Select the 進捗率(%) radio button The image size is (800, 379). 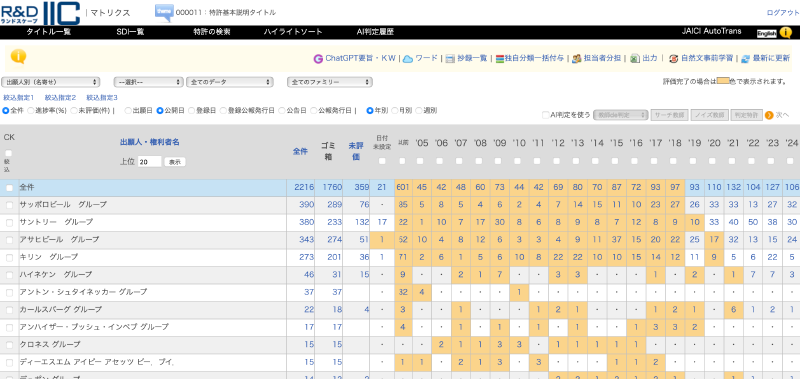tap(31, 110)
